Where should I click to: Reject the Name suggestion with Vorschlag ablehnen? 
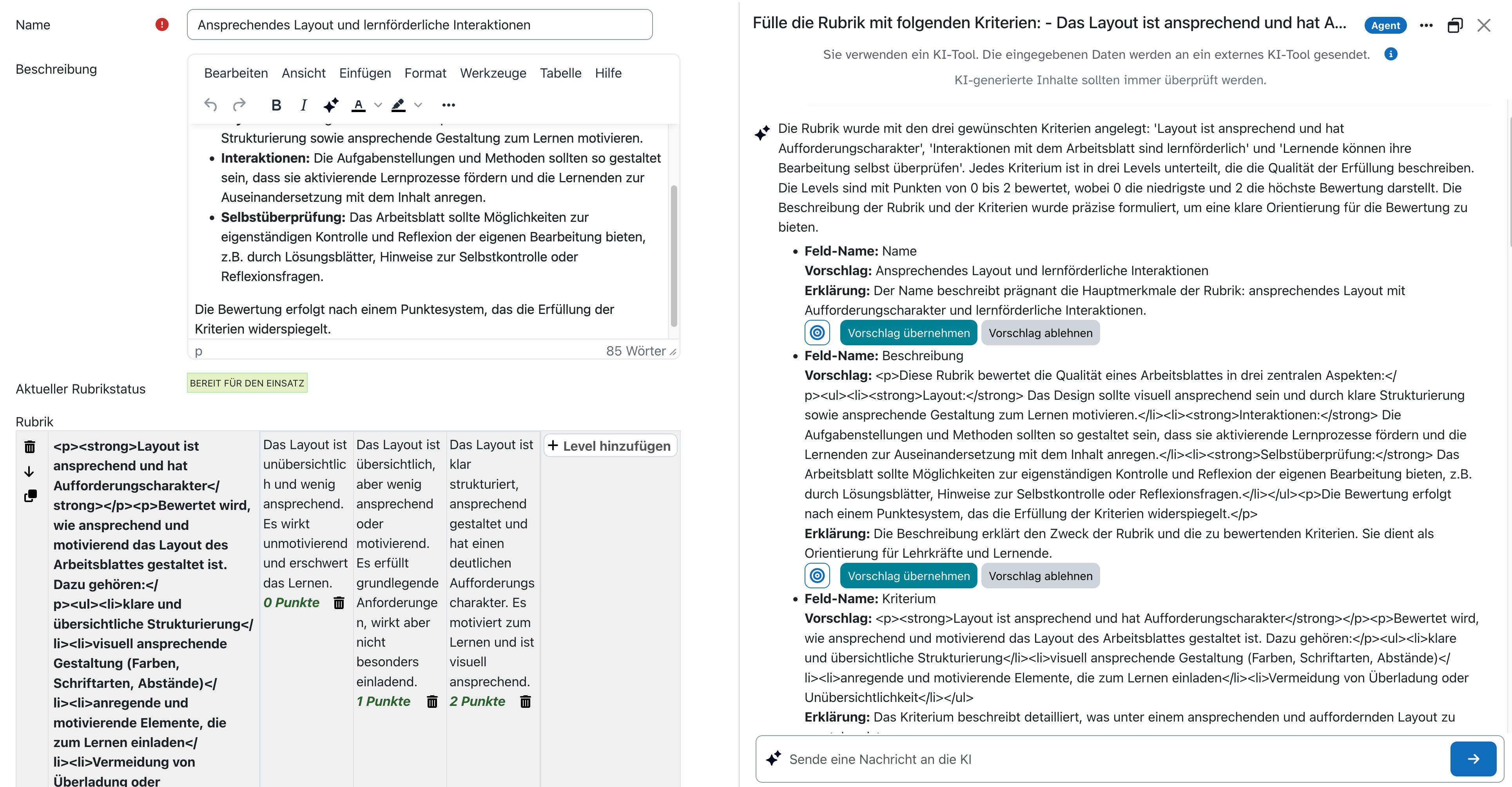[1041, 333]
